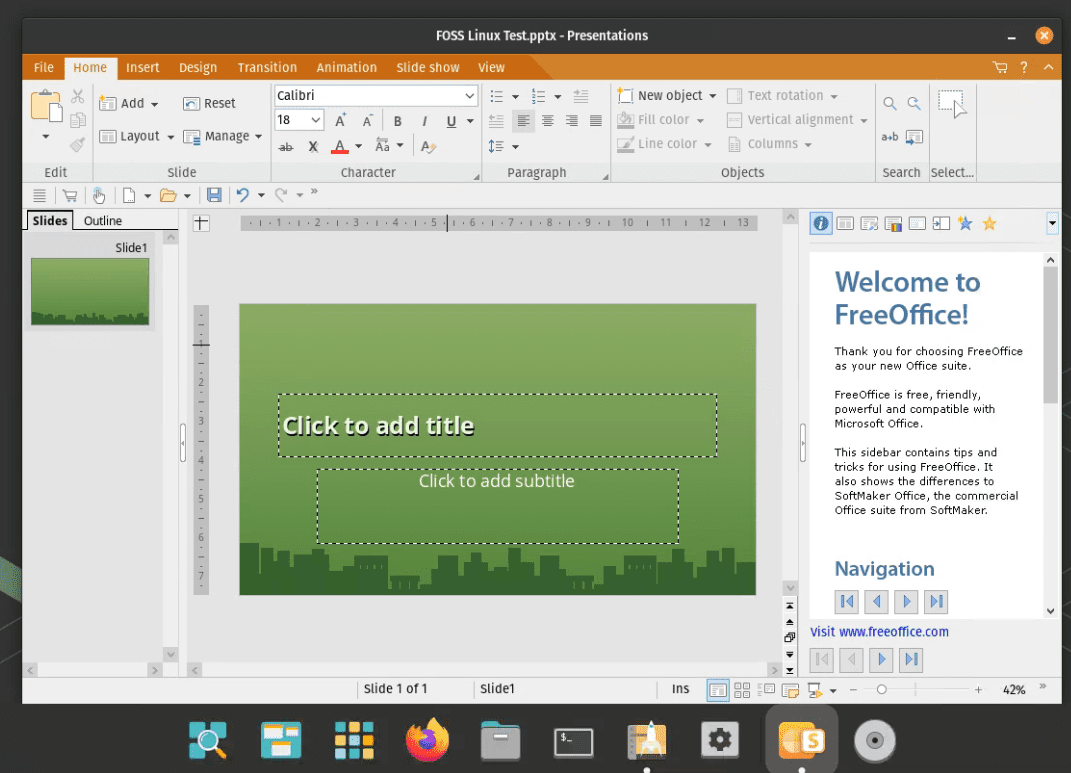Justify the paragraph text
The width and height of the screenshot is (1071, 773).
click(x=596, y=121)
